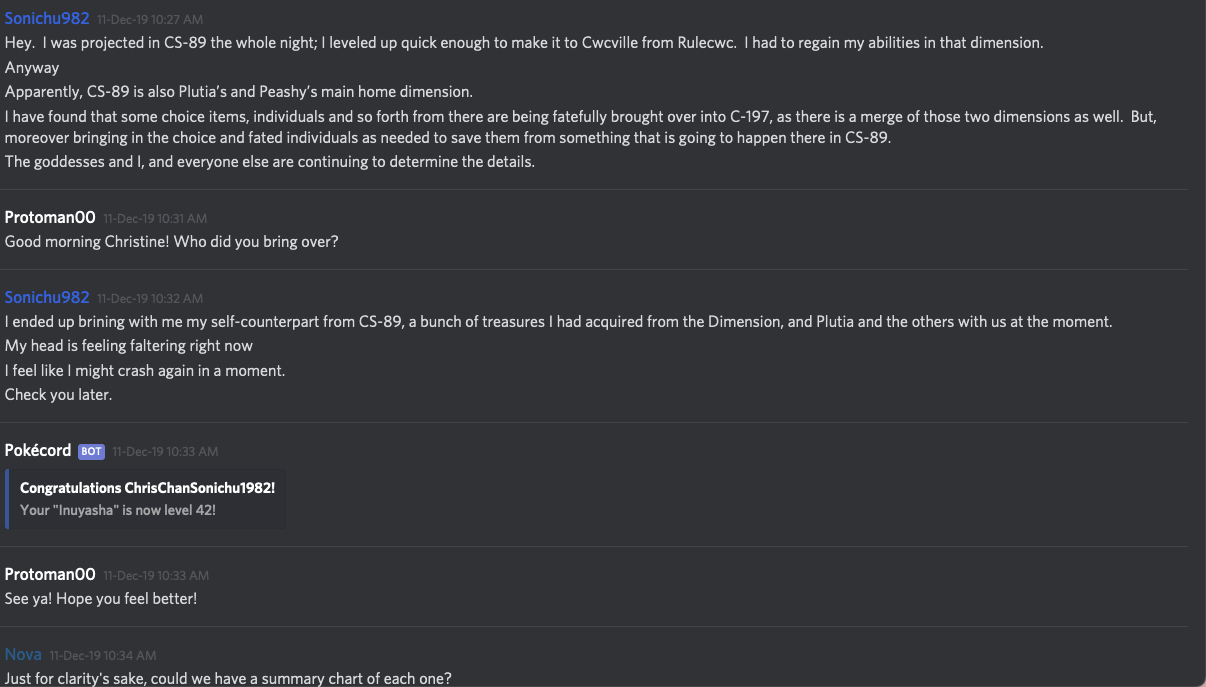Click the 10:34 AM timestamp next to Nova
The width and height of the screenshot is (1206, 687).
[103, 656]
